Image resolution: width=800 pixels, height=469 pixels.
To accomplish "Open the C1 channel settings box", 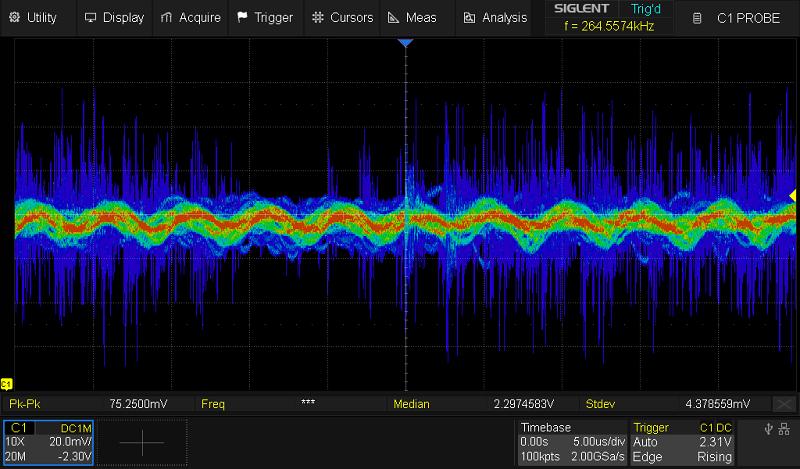I will (50, 442).
